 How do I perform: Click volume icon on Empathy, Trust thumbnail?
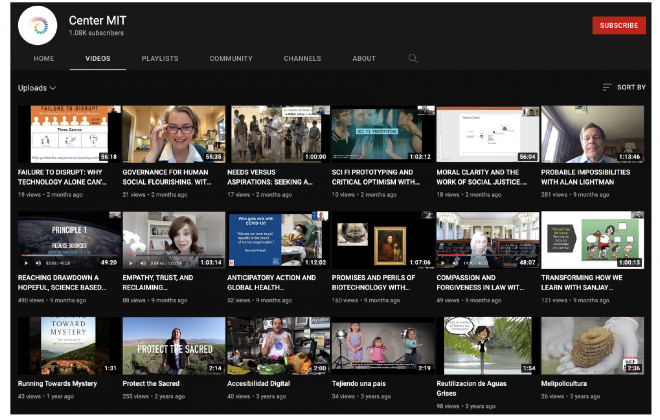click(145, 263)
